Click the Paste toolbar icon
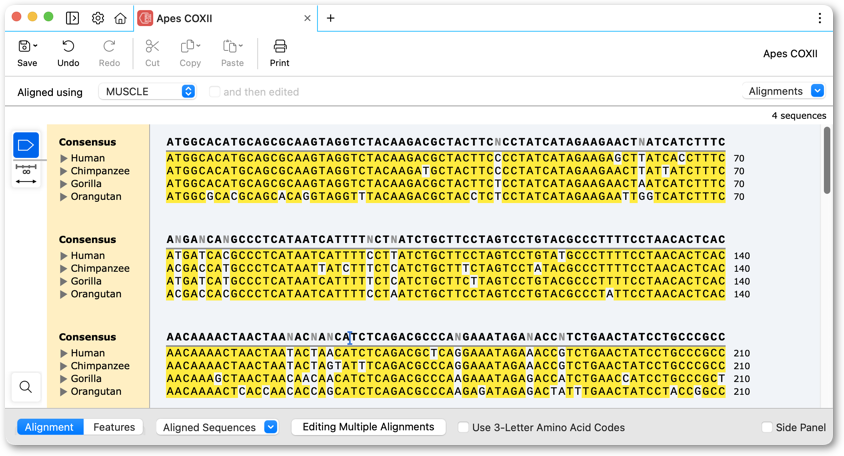 (x=230, y=46)
